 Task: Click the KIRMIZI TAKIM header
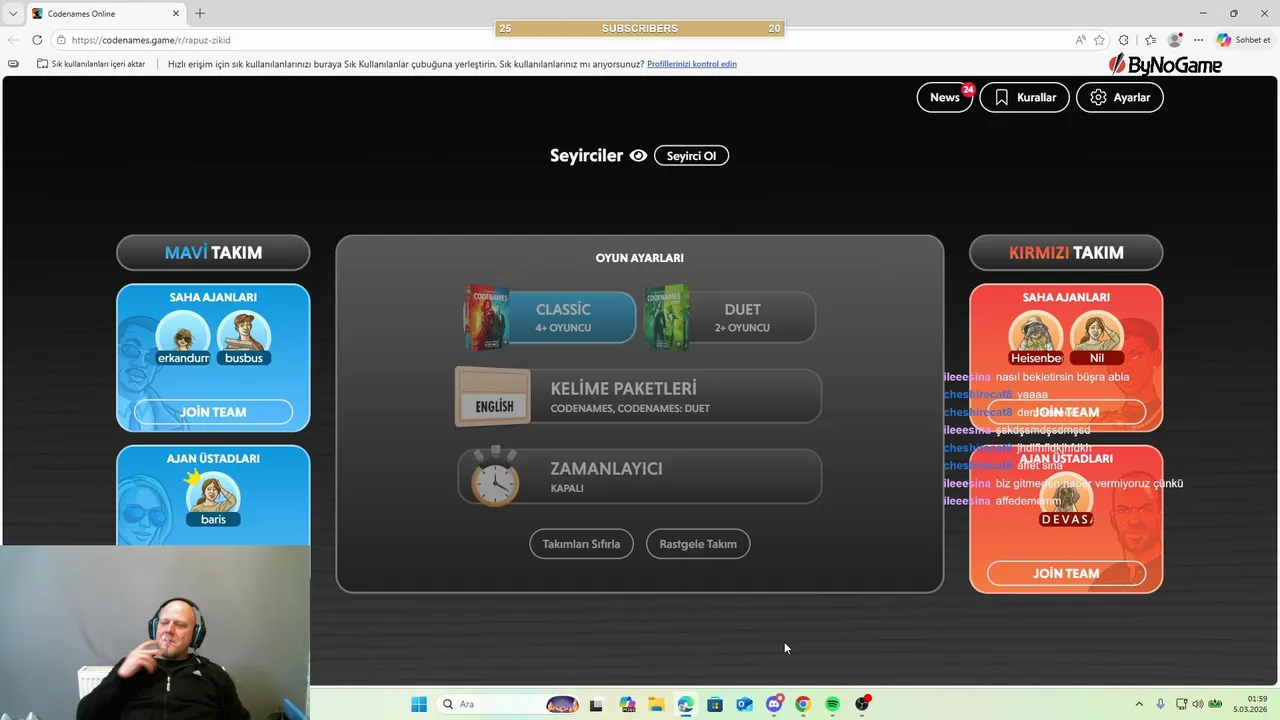[x=1066, y=253]
